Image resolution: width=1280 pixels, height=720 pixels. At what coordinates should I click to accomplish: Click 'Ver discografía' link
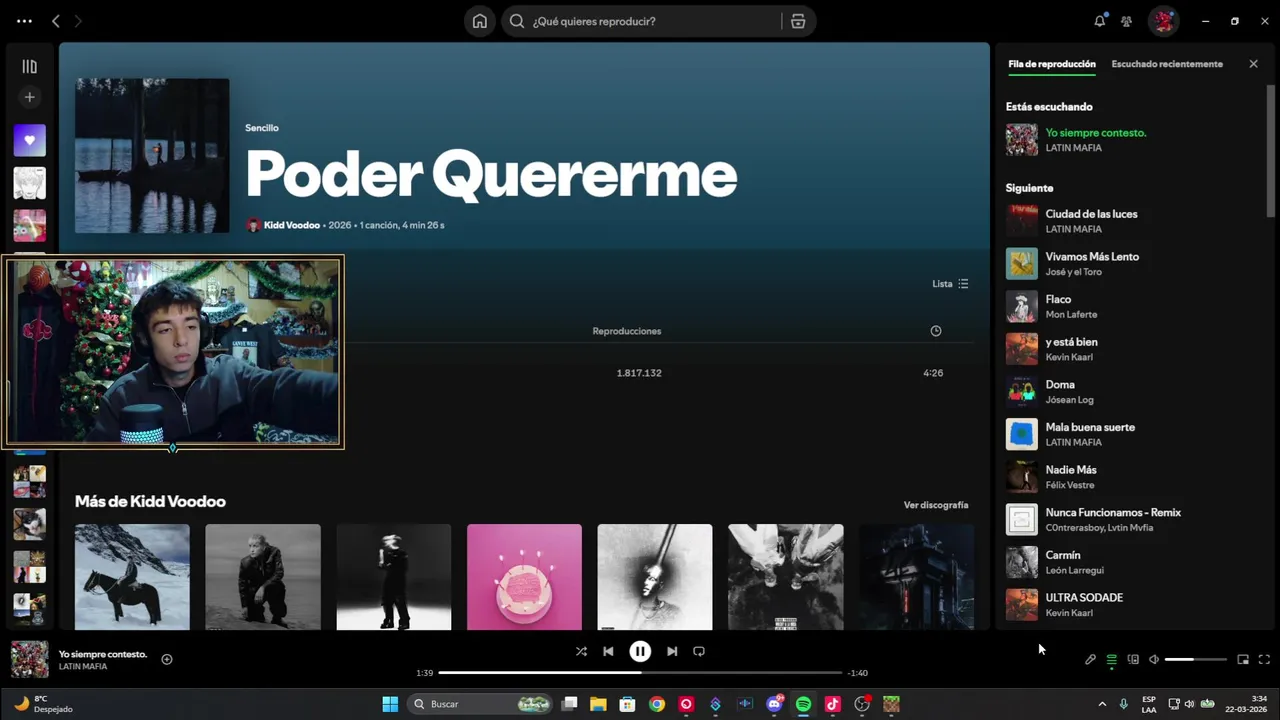pos(936,505)
